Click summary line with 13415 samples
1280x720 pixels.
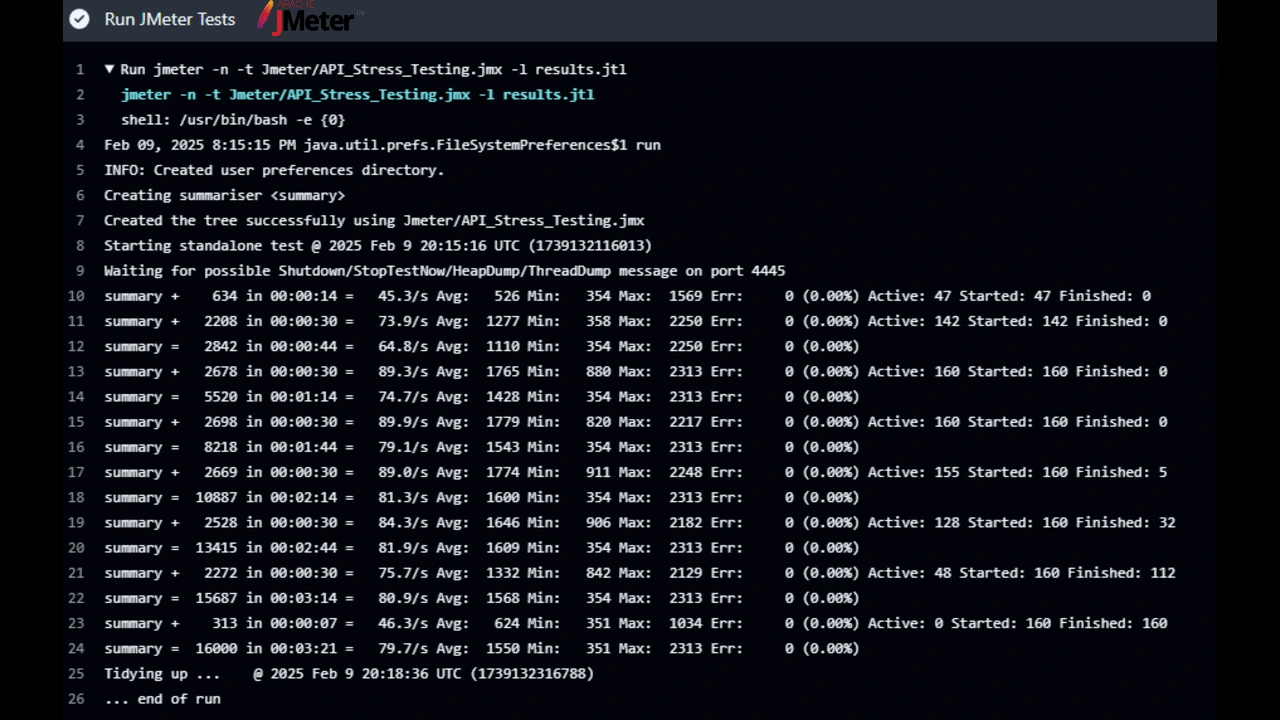coord(482,548)
